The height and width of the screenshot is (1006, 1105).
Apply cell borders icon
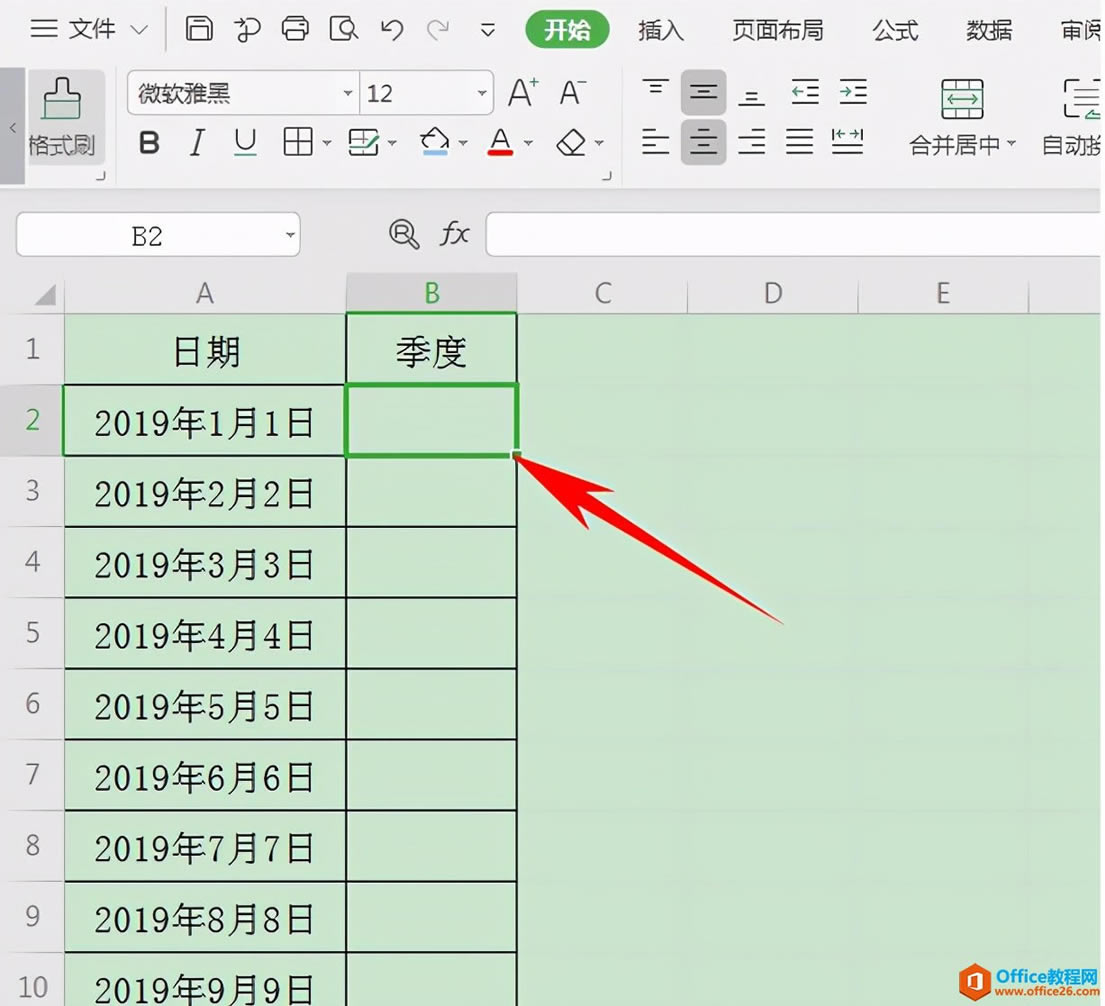point(298,142)
